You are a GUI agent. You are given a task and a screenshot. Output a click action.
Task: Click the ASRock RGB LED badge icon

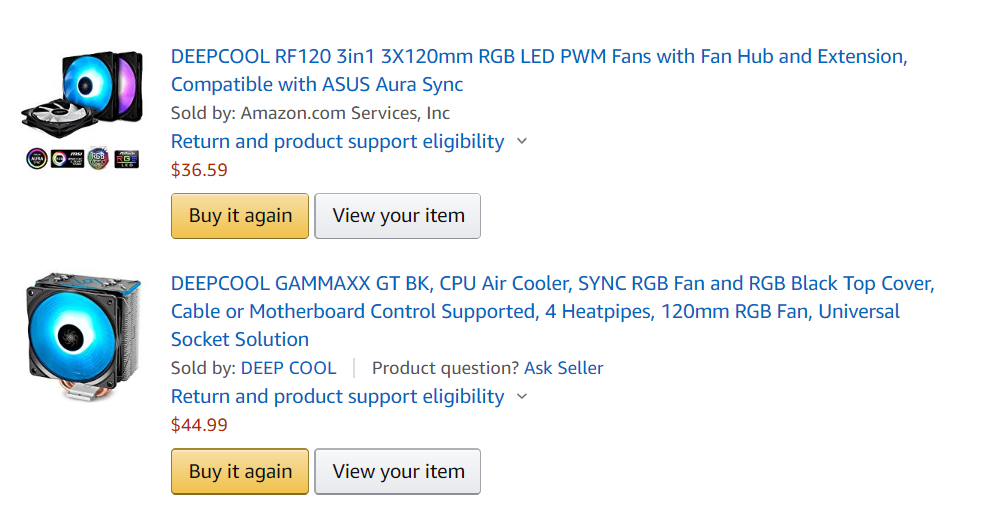[x=126, y=159]
